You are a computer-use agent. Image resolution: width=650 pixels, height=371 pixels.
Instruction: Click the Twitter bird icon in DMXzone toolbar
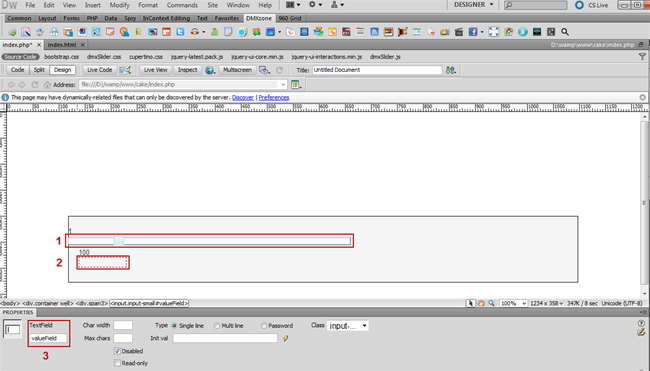(x=180, y=32)
